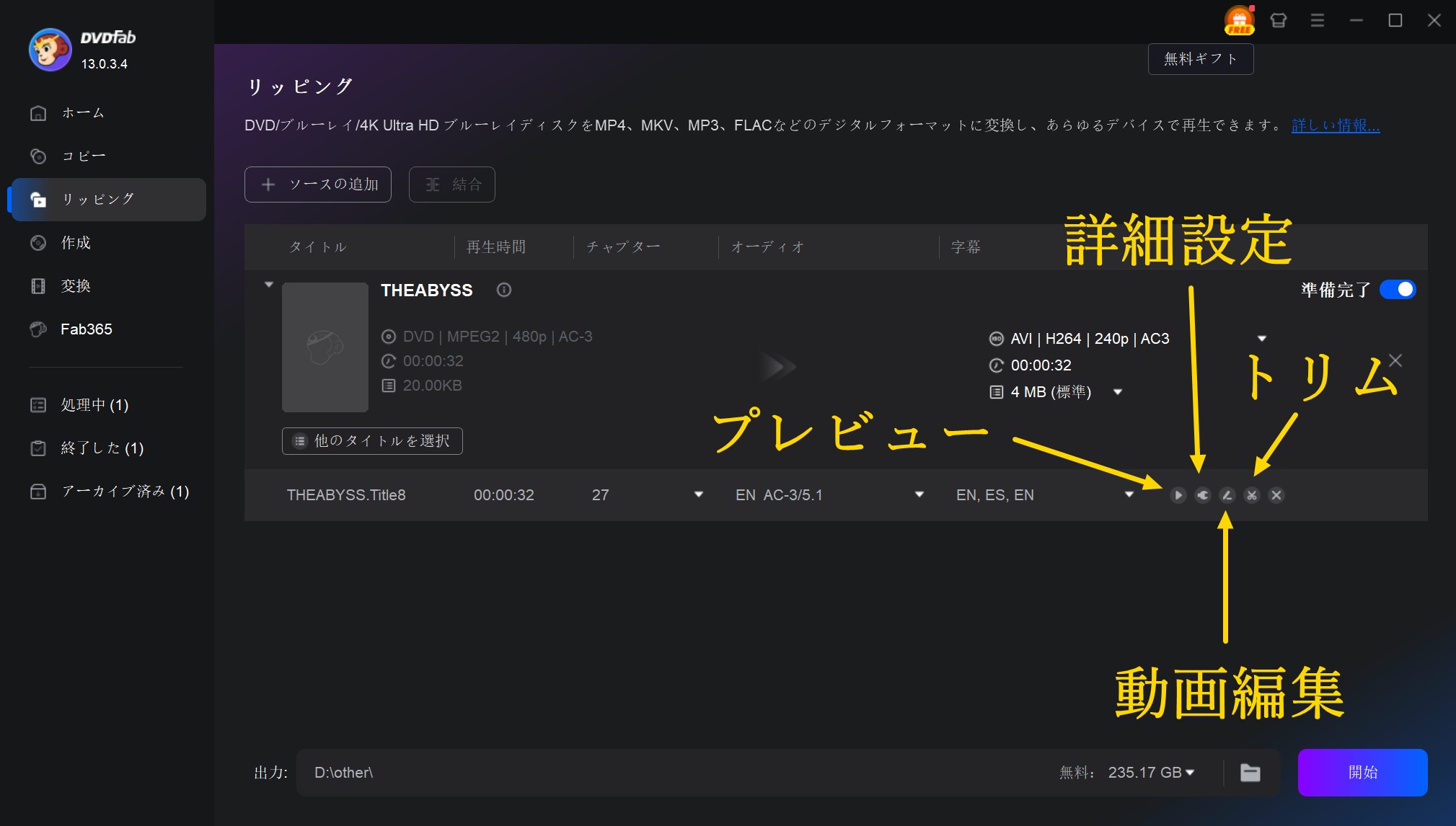The image size is (1456, 826).
Task: Remove Title8 with the round X icon
Action: pos(1276,495)
